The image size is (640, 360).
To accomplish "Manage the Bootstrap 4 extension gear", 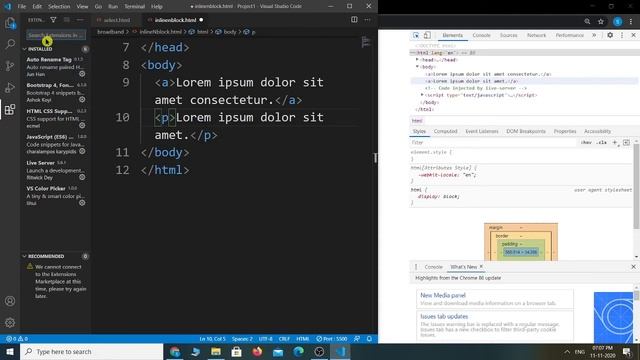I will pyautogui.click(x=82, y=100).
